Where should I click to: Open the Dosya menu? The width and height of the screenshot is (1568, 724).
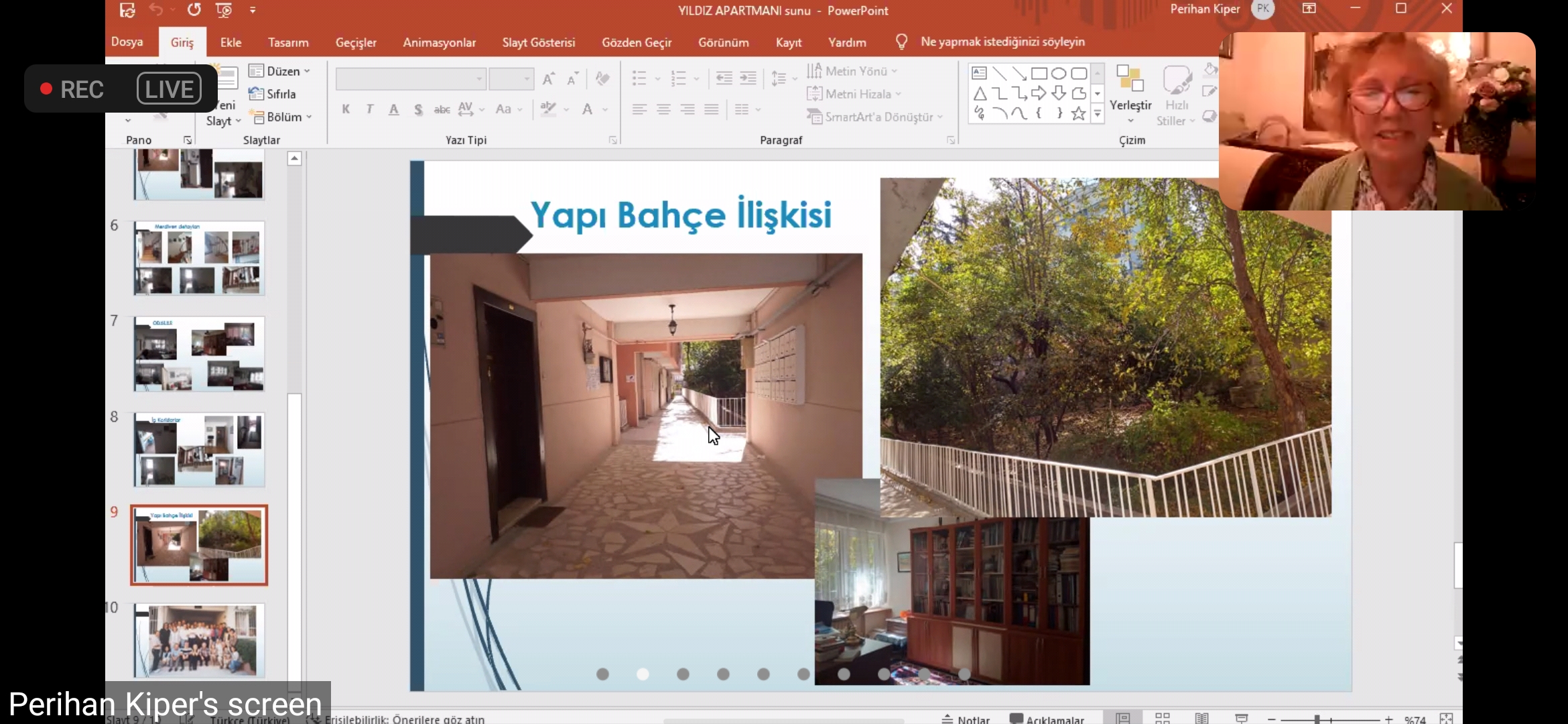[127, 42]
